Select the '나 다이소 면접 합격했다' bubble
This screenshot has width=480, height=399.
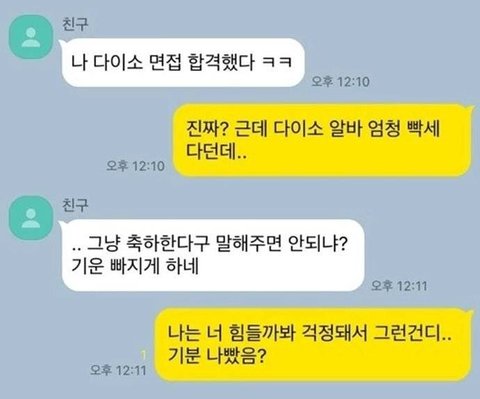click(x=183, y=63)
